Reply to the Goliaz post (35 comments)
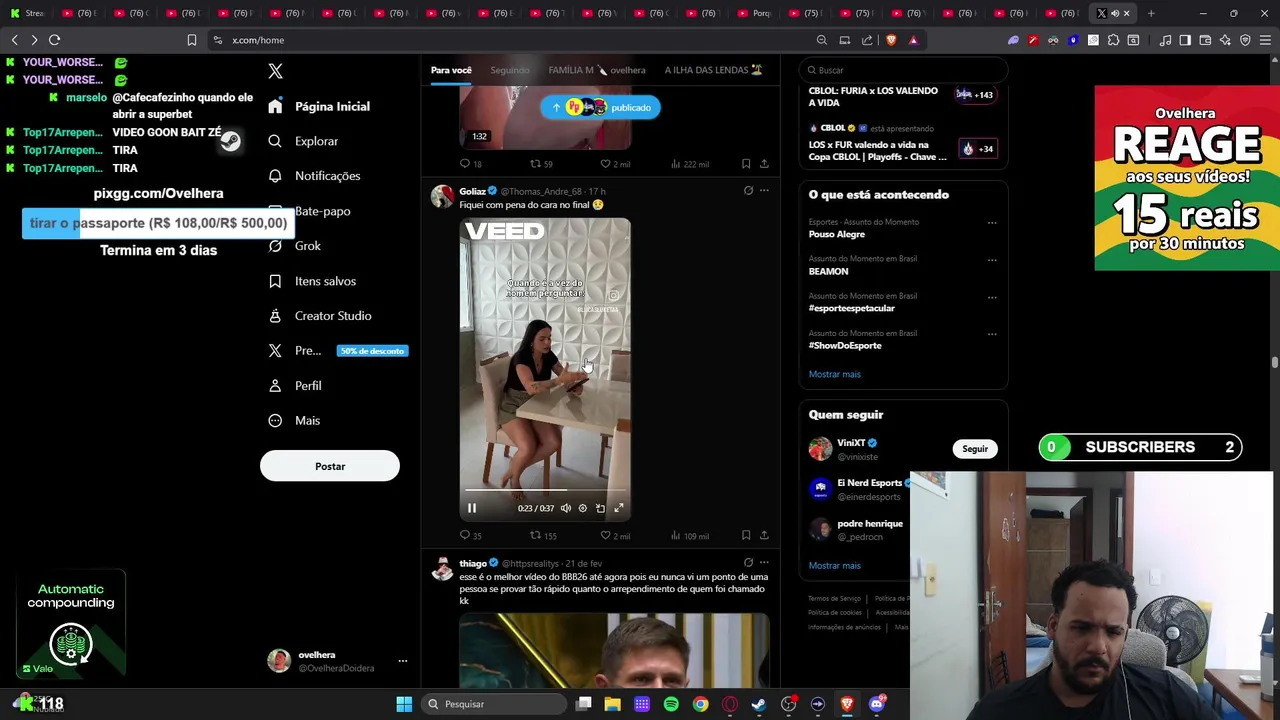The image size is (1280, 720). point(470,536)
